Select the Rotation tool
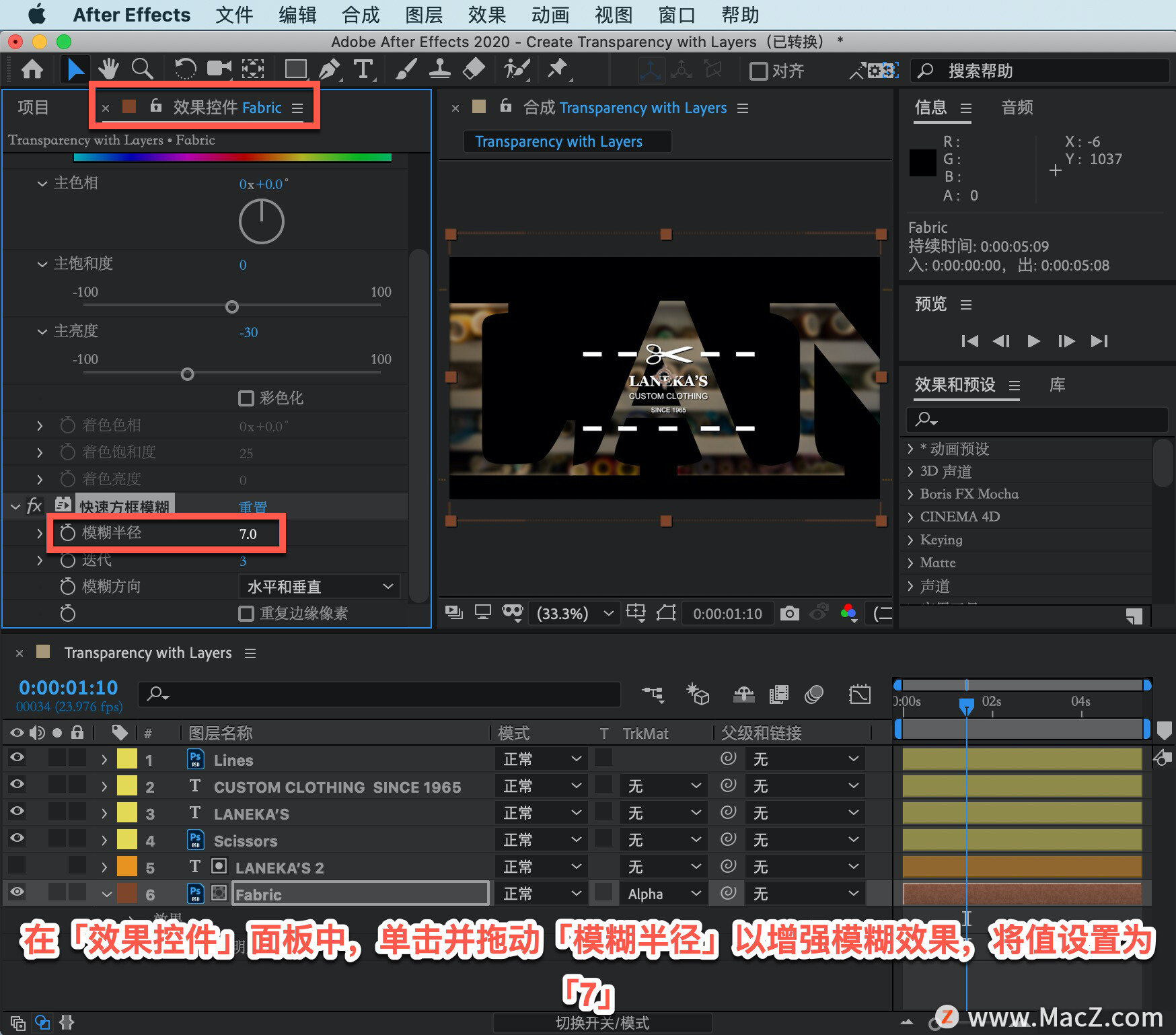This screenshot has width=1176, height=1035. click(x=185, y=69)
